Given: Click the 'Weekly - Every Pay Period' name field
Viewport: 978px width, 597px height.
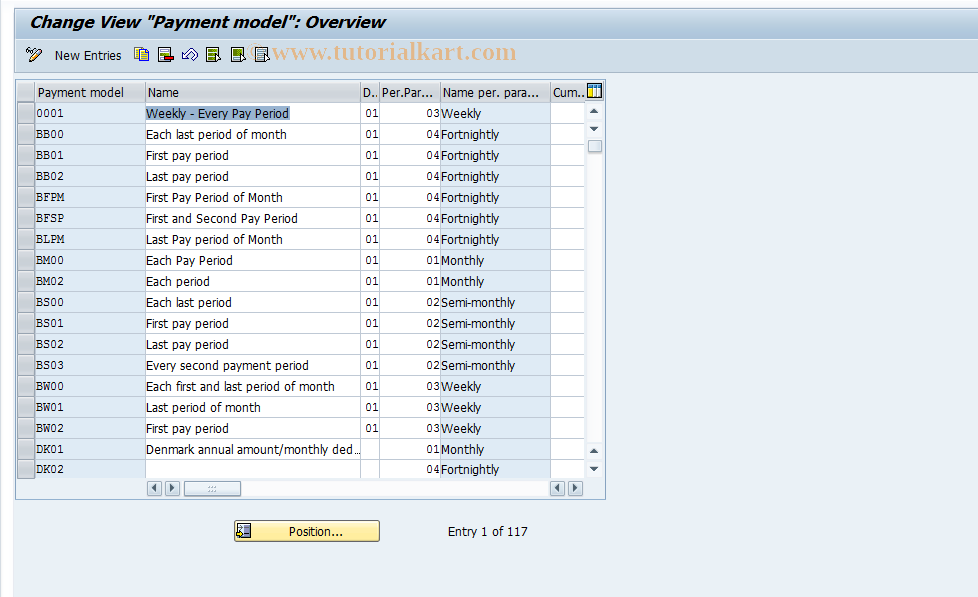Looking at the screenshot, I should [253, 113].
